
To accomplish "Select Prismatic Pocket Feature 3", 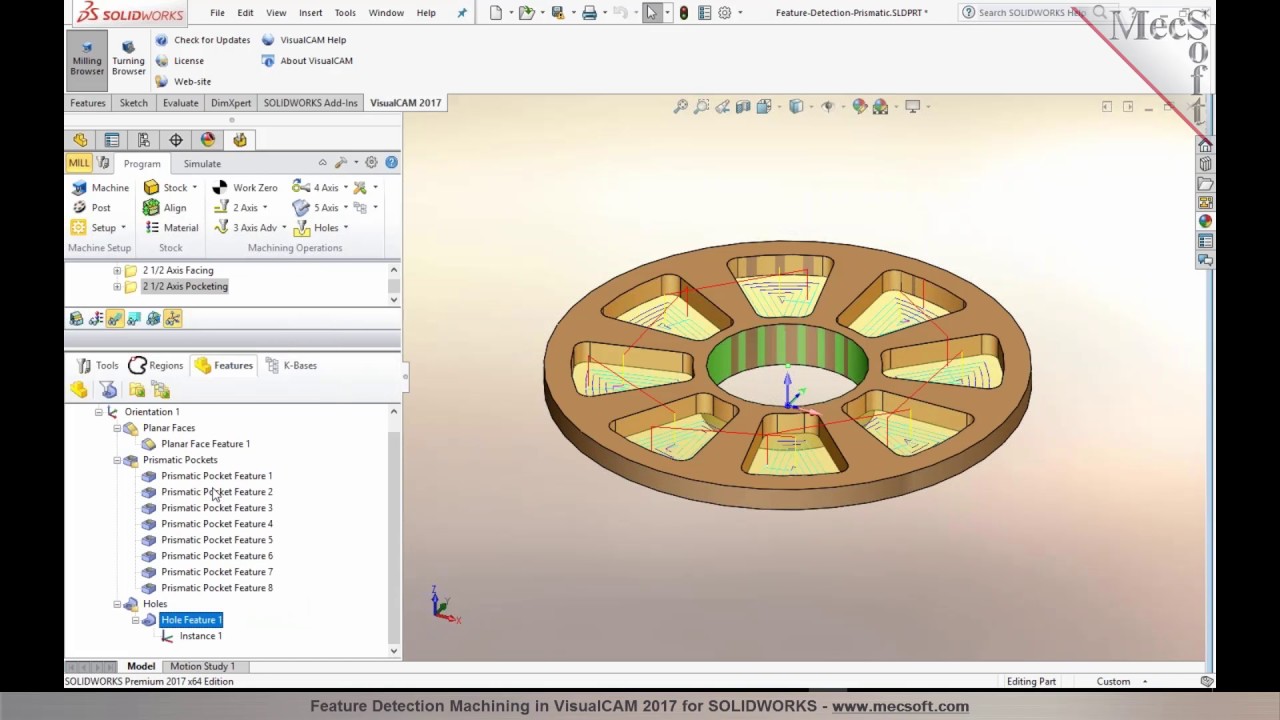I will pos(216,508).
